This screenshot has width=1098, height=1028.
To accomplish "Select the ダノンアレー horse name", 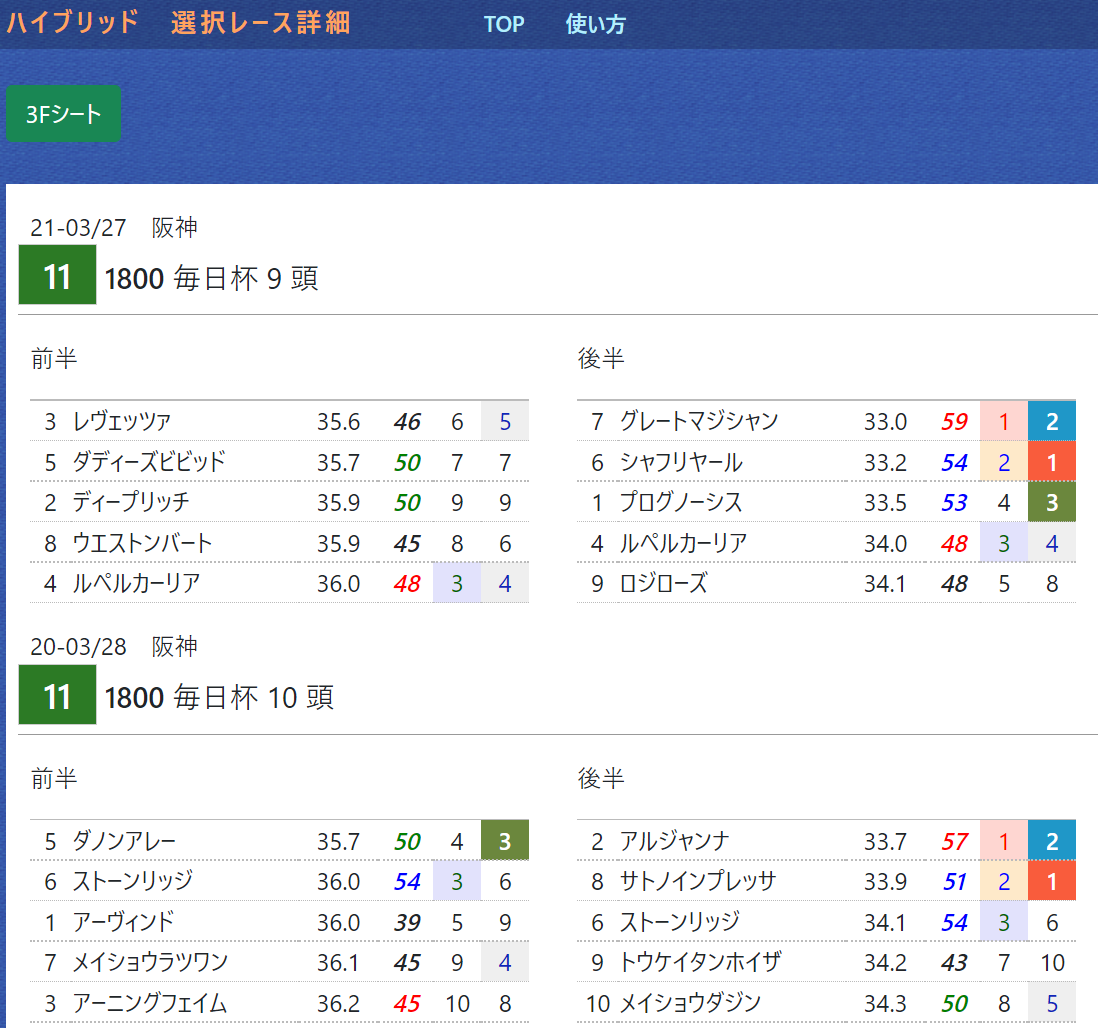I will coord(124,841).
